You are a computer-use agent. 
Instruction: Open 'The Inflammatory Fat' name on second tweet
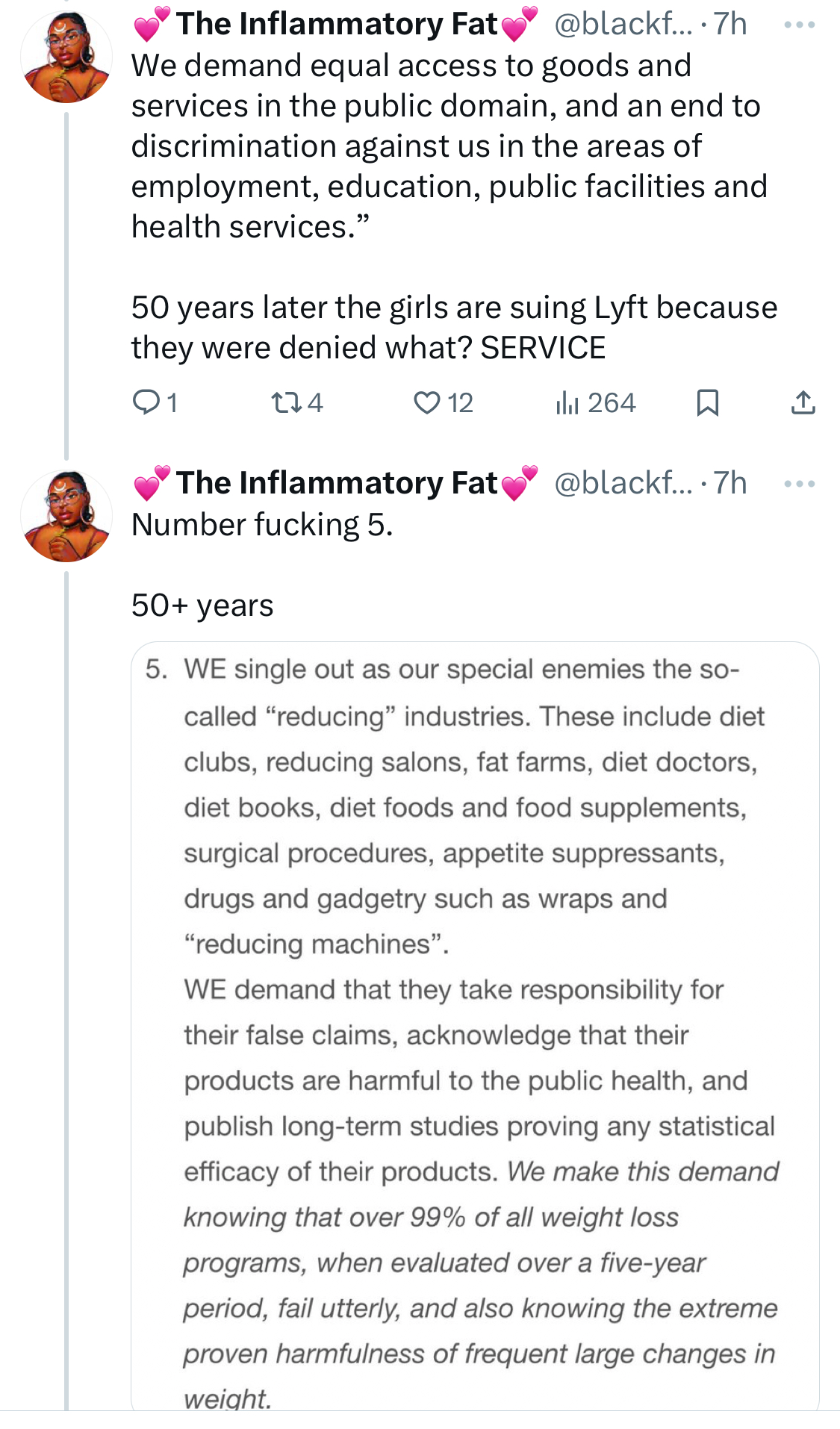point(336,483)
